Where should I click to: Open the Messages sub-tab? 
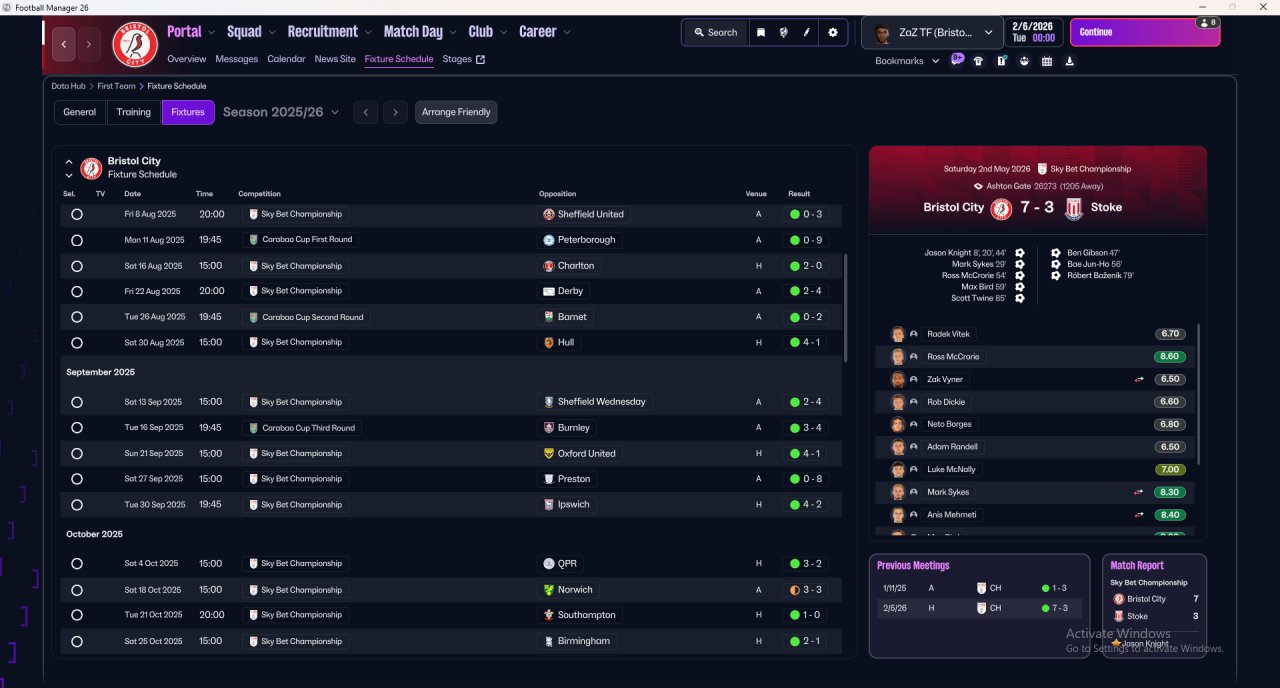point(237,59)
